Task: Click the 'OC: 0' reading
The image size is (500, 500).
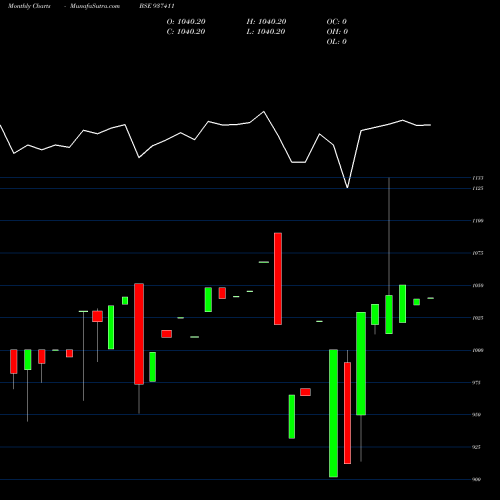Action: tap(337, 22)
